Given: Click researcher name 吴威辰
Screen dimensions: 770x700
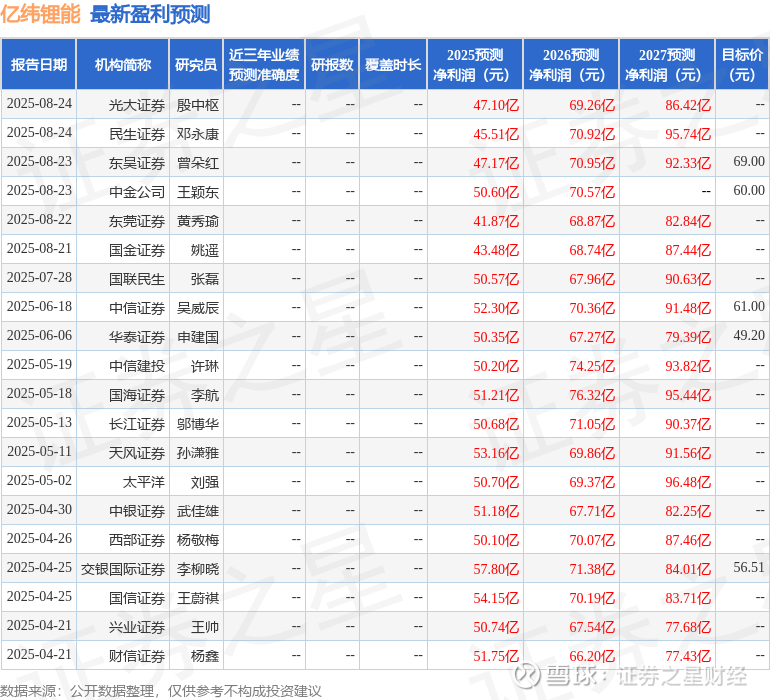Looking at the screenshot, I should pyautogui.click(x=197, y=308).
